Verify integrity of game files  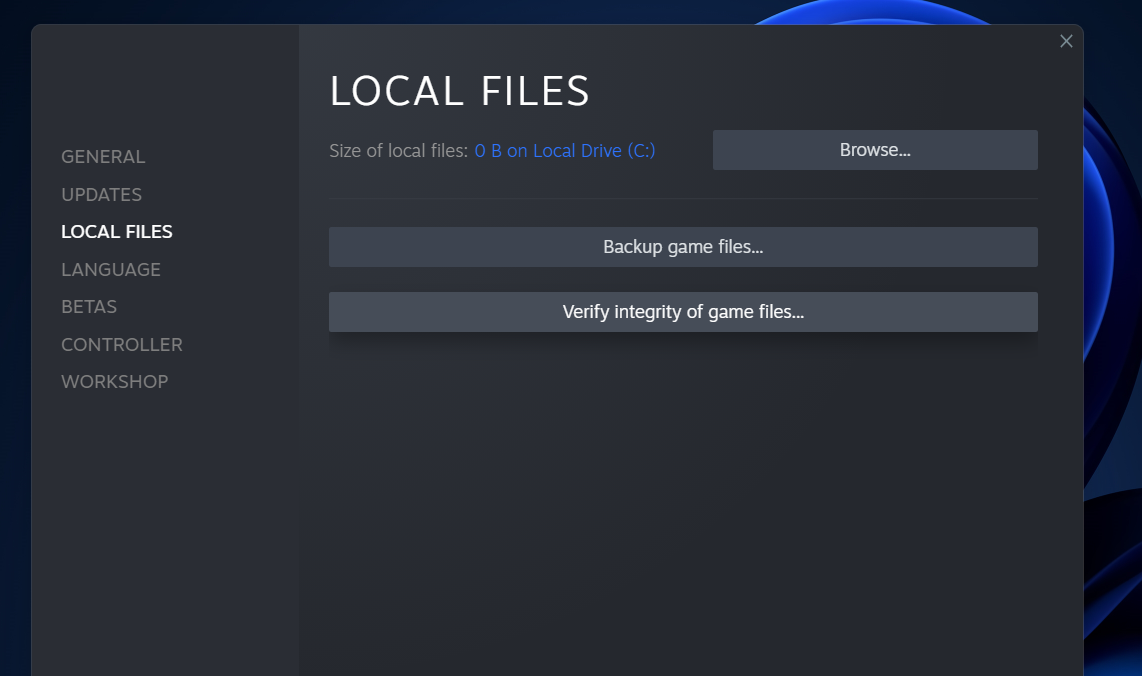click(683, 312)
